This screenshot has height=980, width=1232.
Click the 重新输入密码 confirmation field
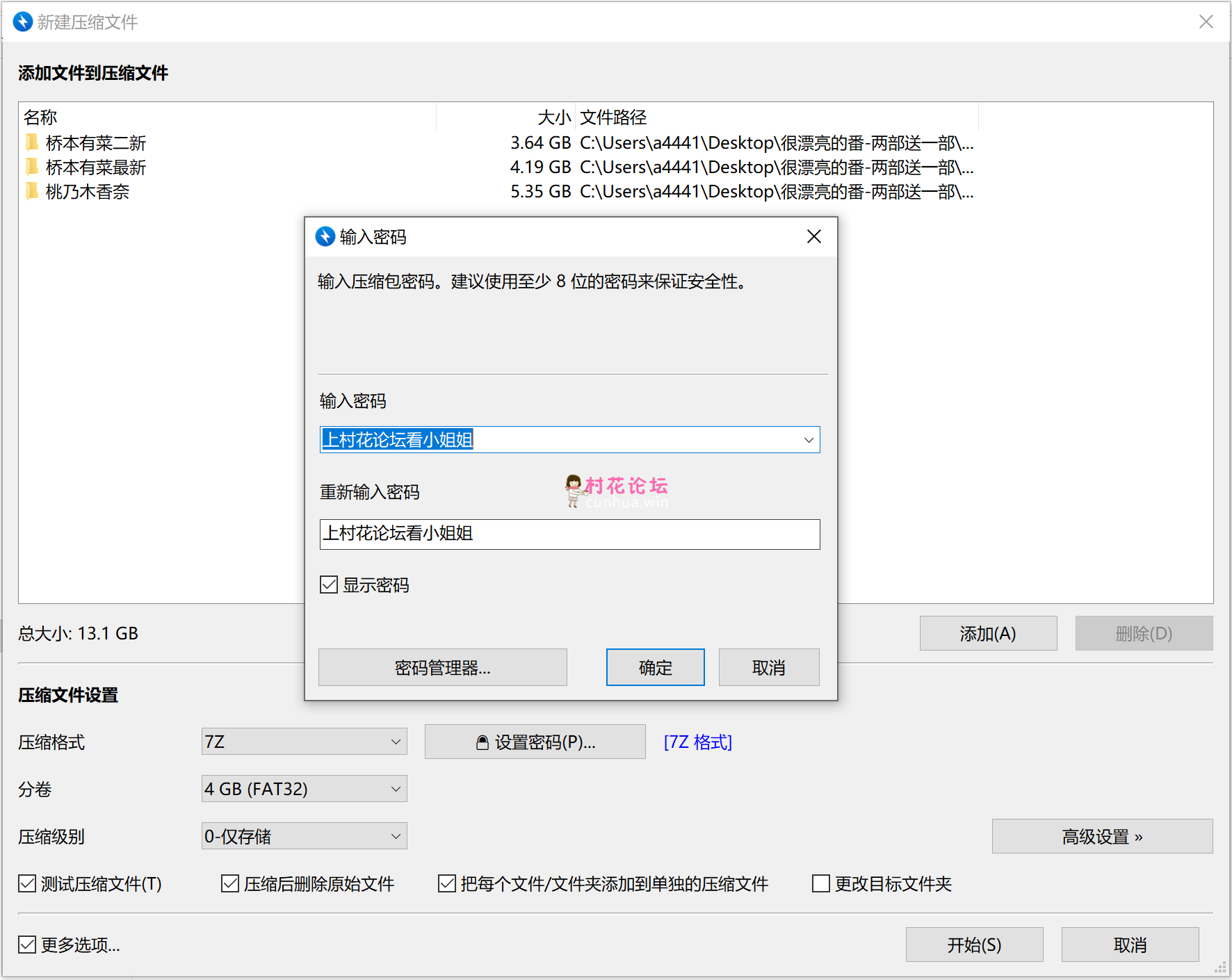point(569,534)
